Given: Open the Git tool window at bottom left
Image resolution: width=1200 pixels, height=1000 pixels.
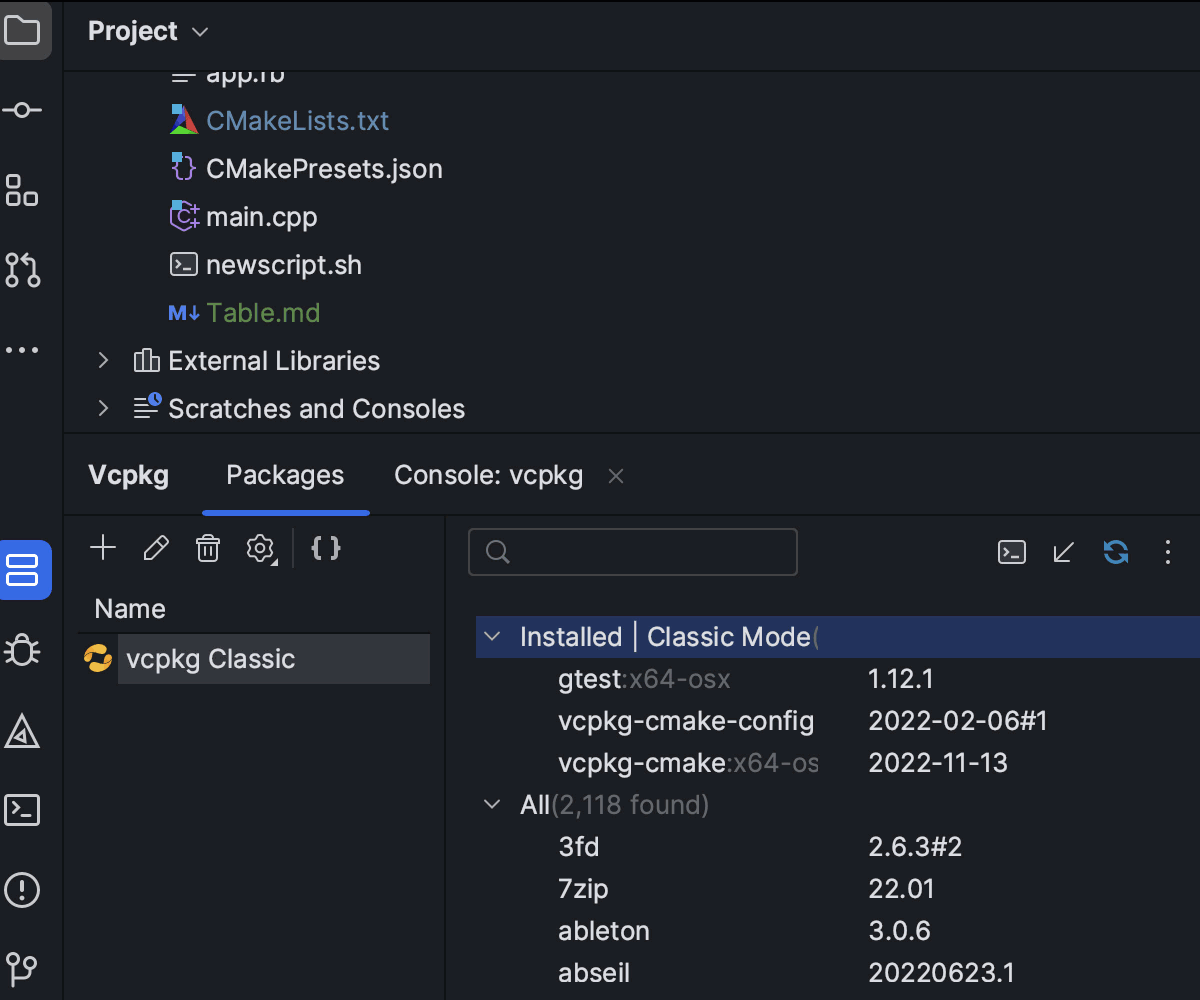Looking at the screenshot, I should (x=25, y=968).
